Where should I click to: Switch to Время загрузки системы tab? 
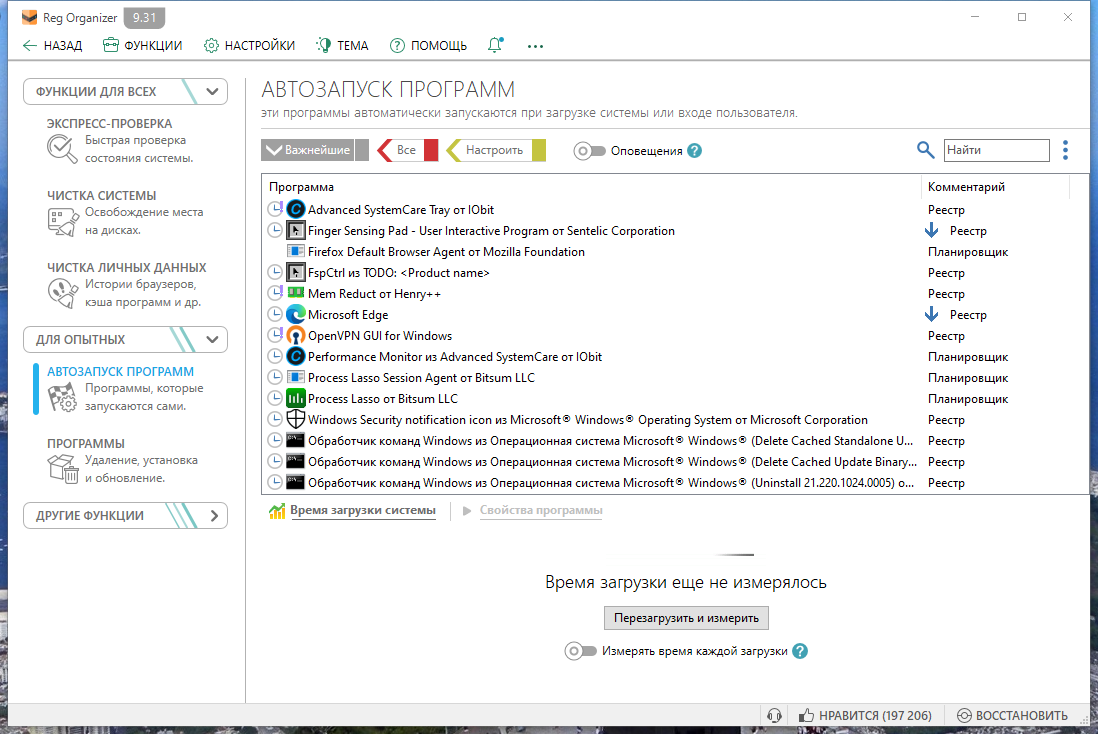[x=363, y=511]
